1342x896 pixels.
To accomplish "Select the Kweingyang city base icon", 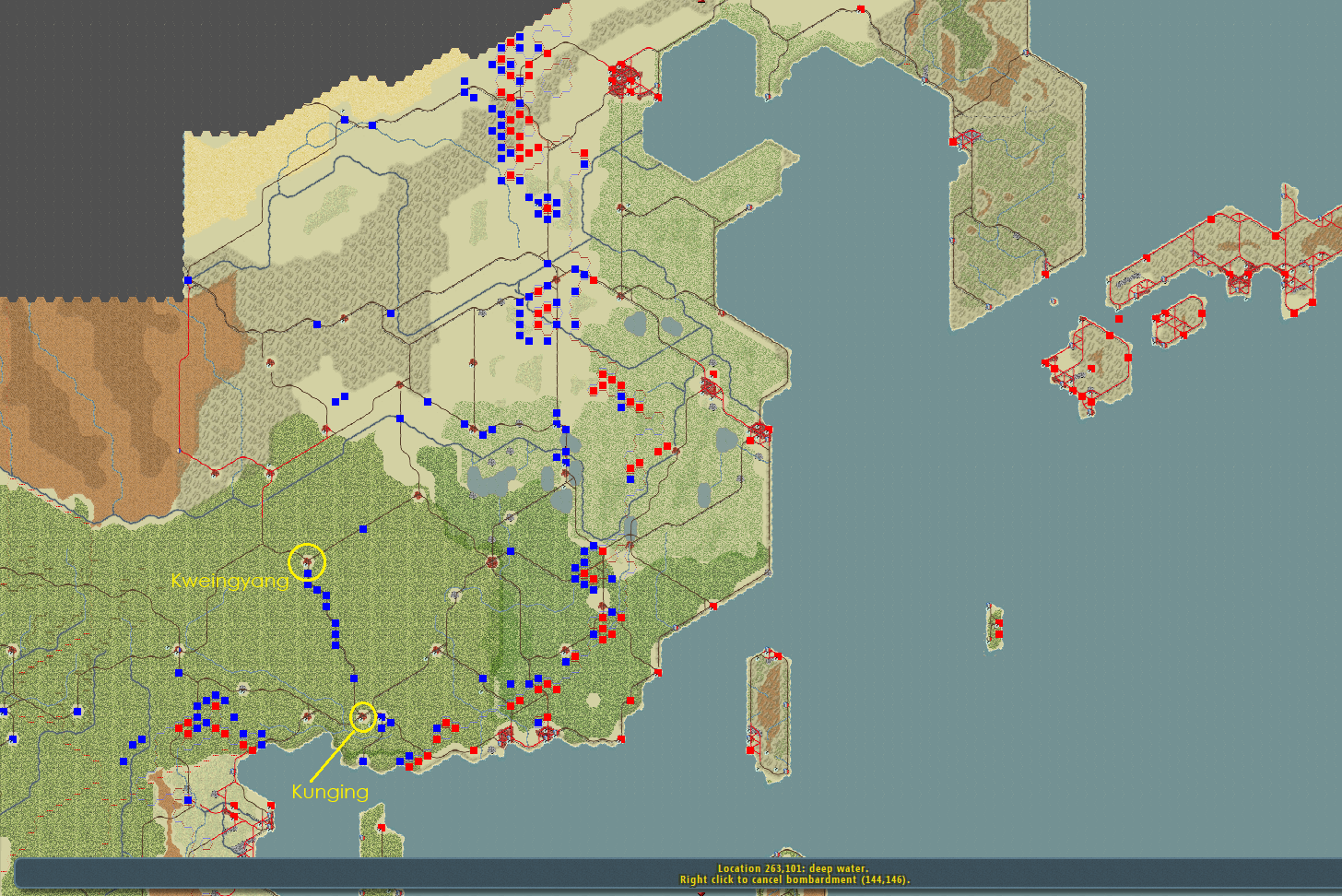I will click(x=307, y=560).
